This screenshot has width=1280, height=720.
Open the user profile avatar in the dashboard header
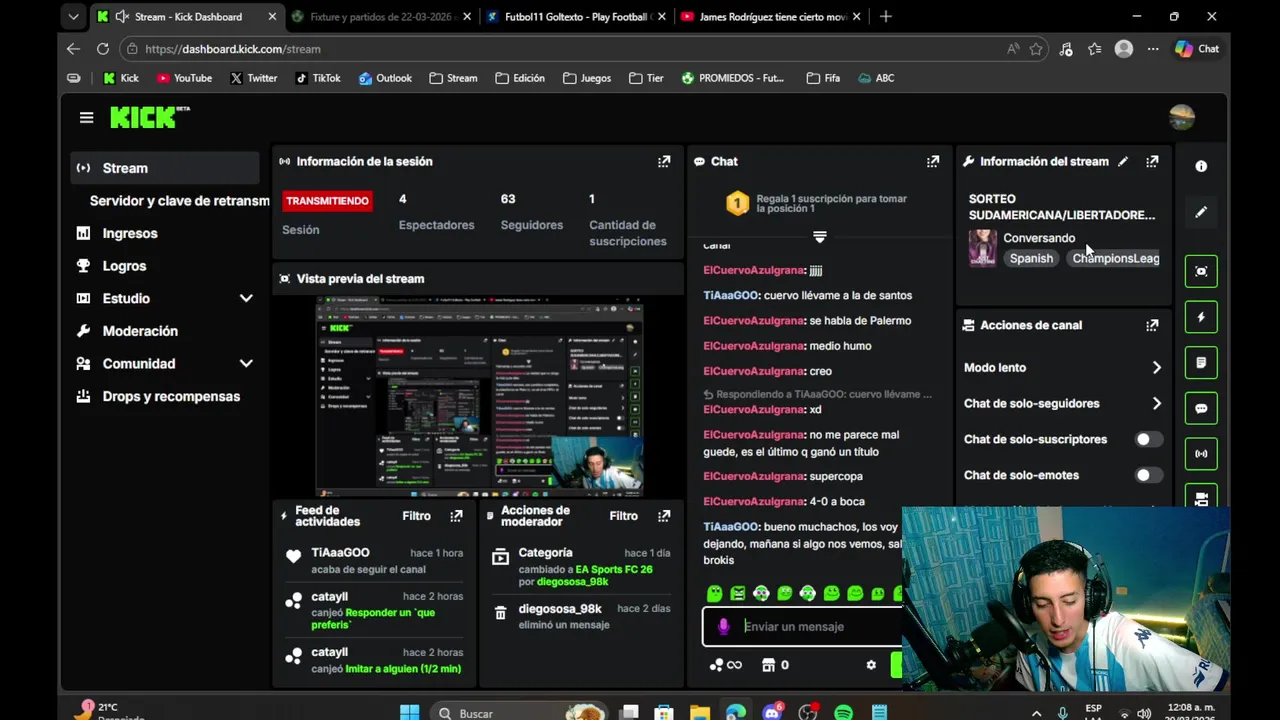click(x=1182, y=118)
